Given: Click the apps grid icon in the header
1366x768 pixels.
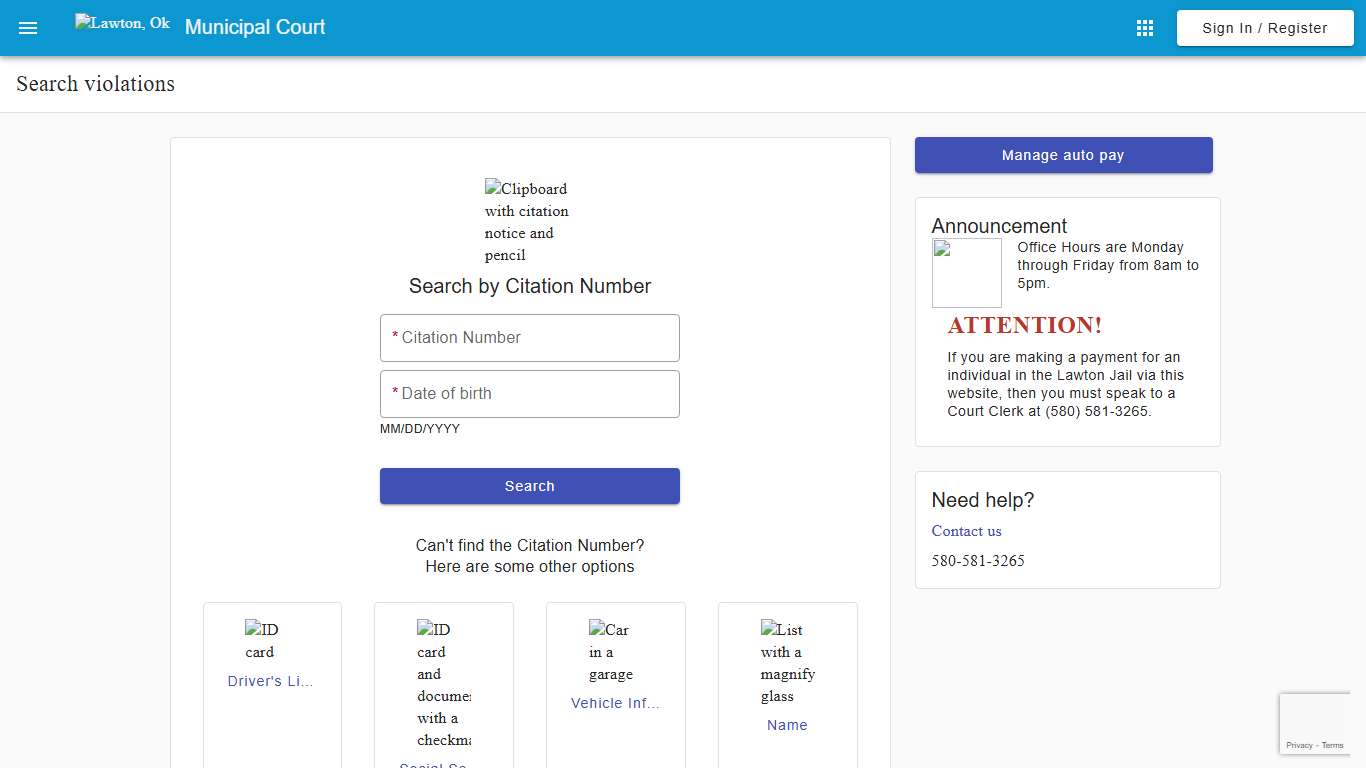Looking at the screenshot, I should (1144, 27).
